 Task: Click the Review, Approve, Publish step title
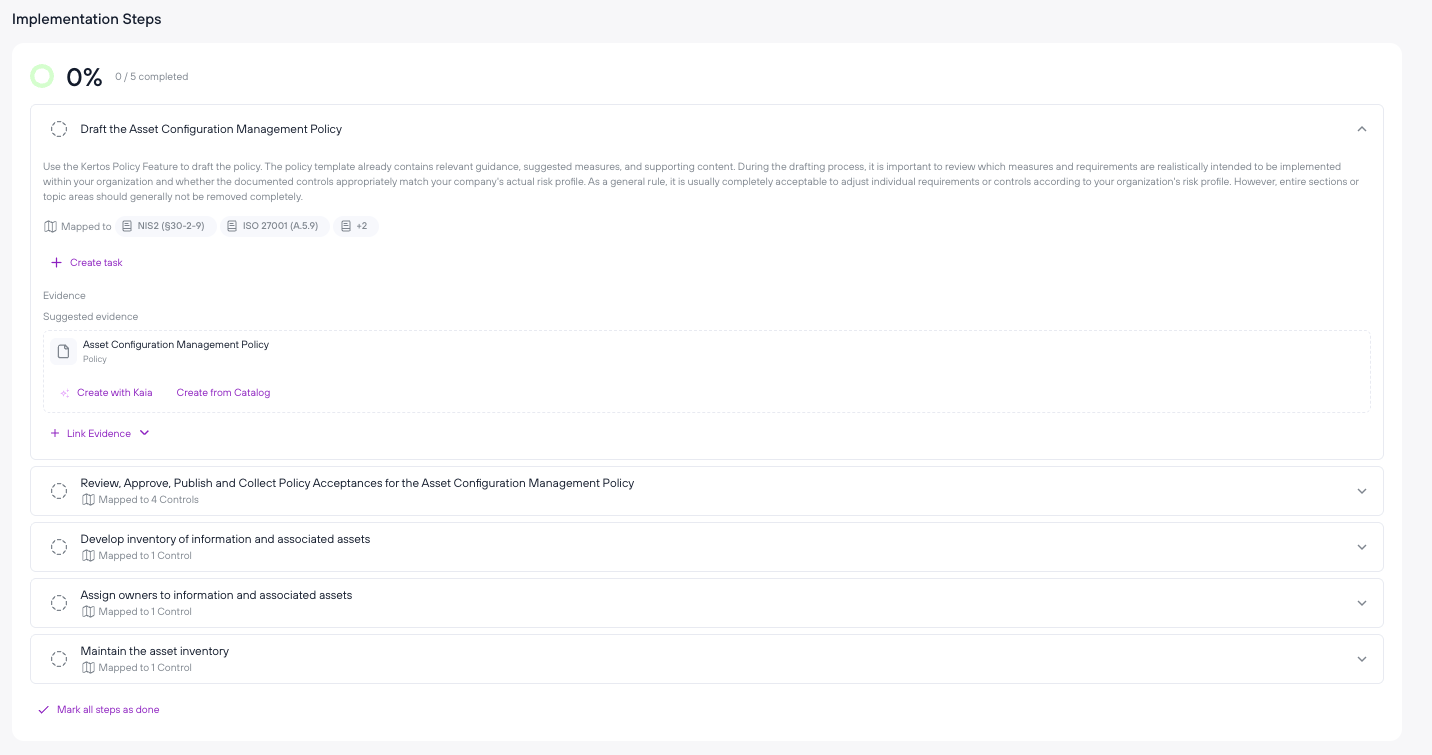pyautogui.click(x=357, y=483)
